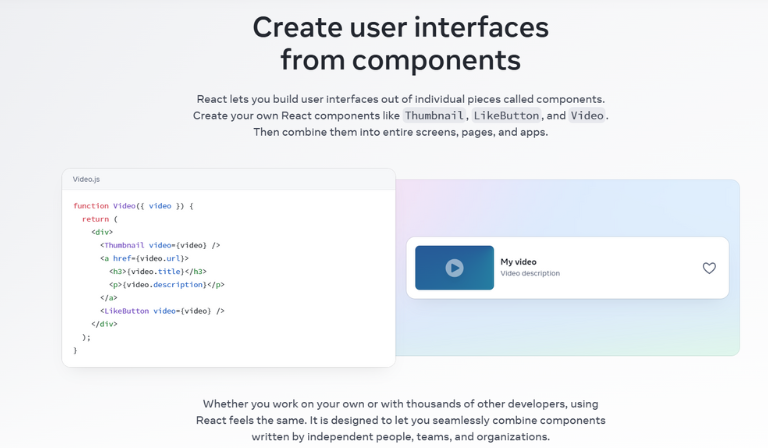Click the "Video" inline code term in paragraph

pos(587,116)
